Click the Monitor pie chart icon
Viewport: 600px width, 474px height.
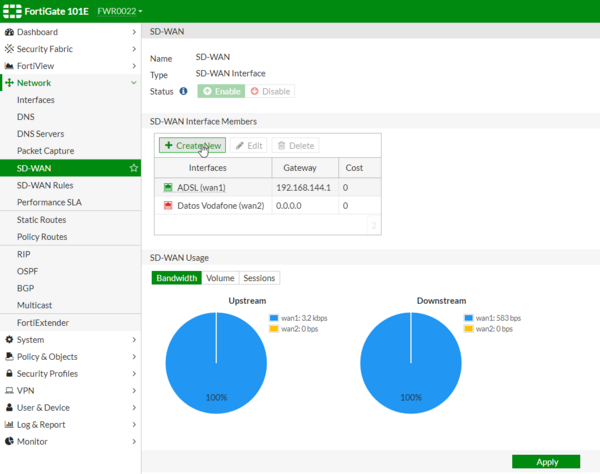tap(9, 441)
